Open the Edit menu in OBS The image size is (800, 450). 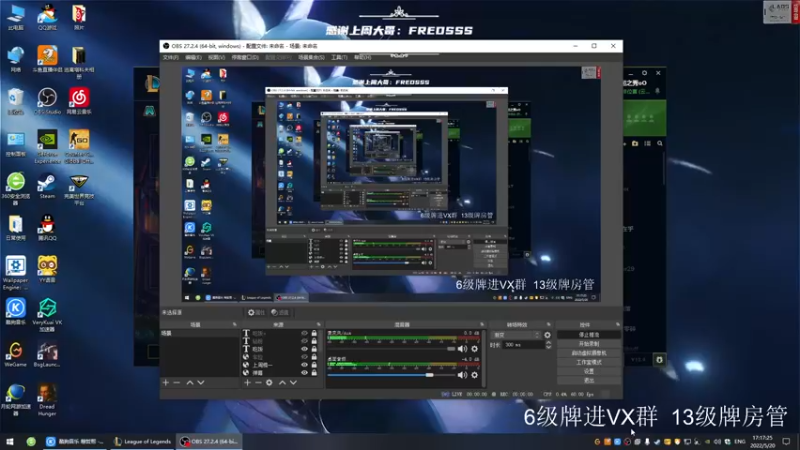(x=193, y=58)
